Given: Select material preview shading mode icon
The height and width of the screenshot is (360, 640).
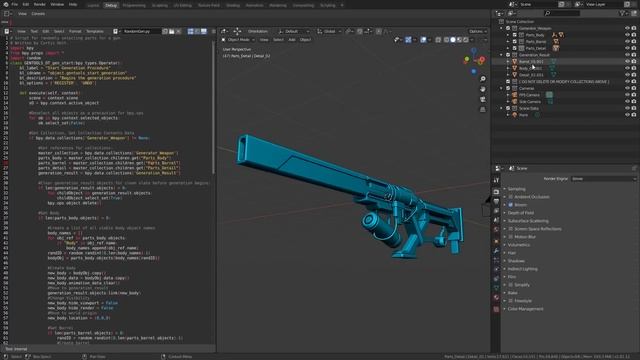Looking at the screenshot, I should (x=459, y=40).
